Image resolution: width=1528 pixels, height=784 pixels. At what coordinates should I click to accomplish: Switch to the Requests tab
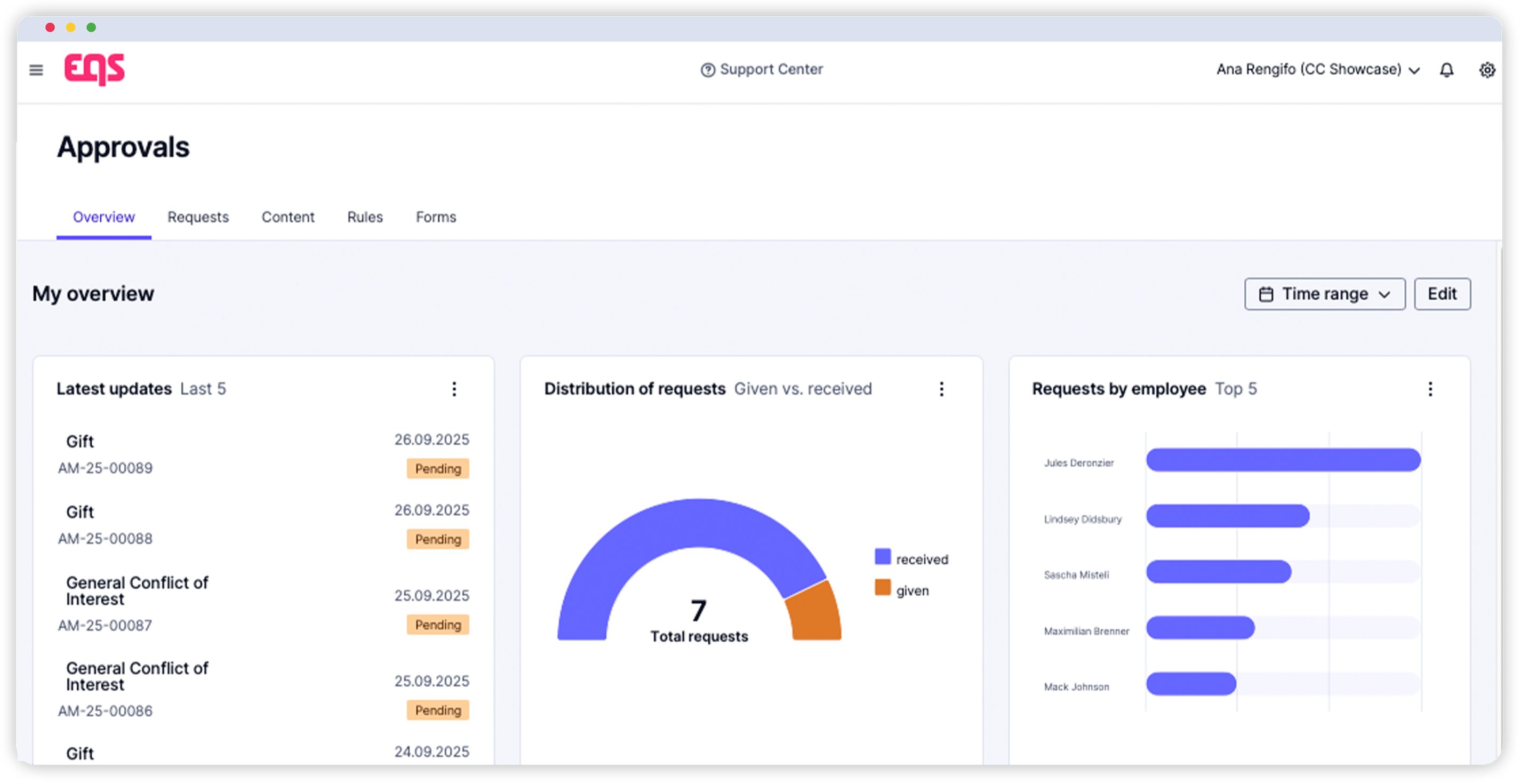(198, 217)
